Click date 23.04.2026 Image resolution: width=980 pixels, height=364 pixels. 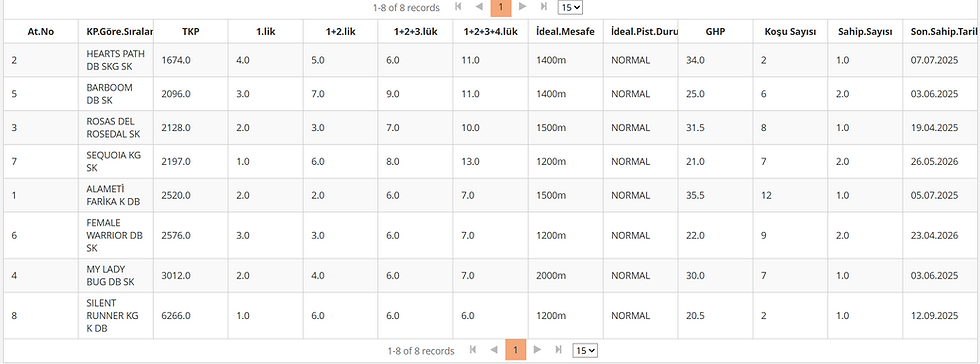pyautogui.click(x=934, y=235)
